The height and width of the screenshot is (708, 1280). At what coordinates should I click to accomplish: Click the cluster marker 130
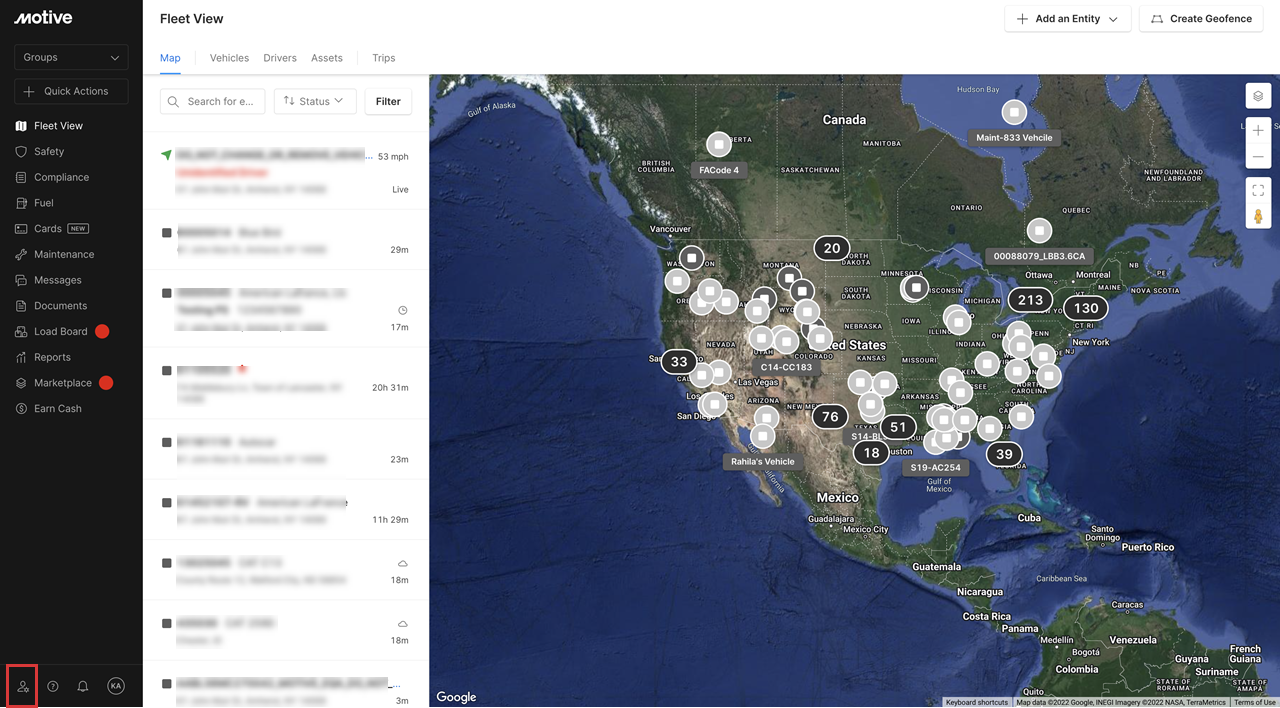click(x=1086, y=308)
